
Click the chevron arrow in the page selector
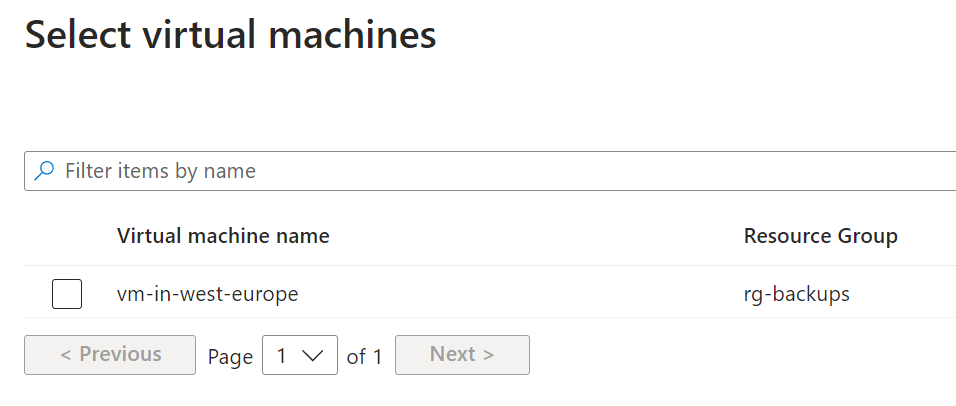tap(312, 355)
